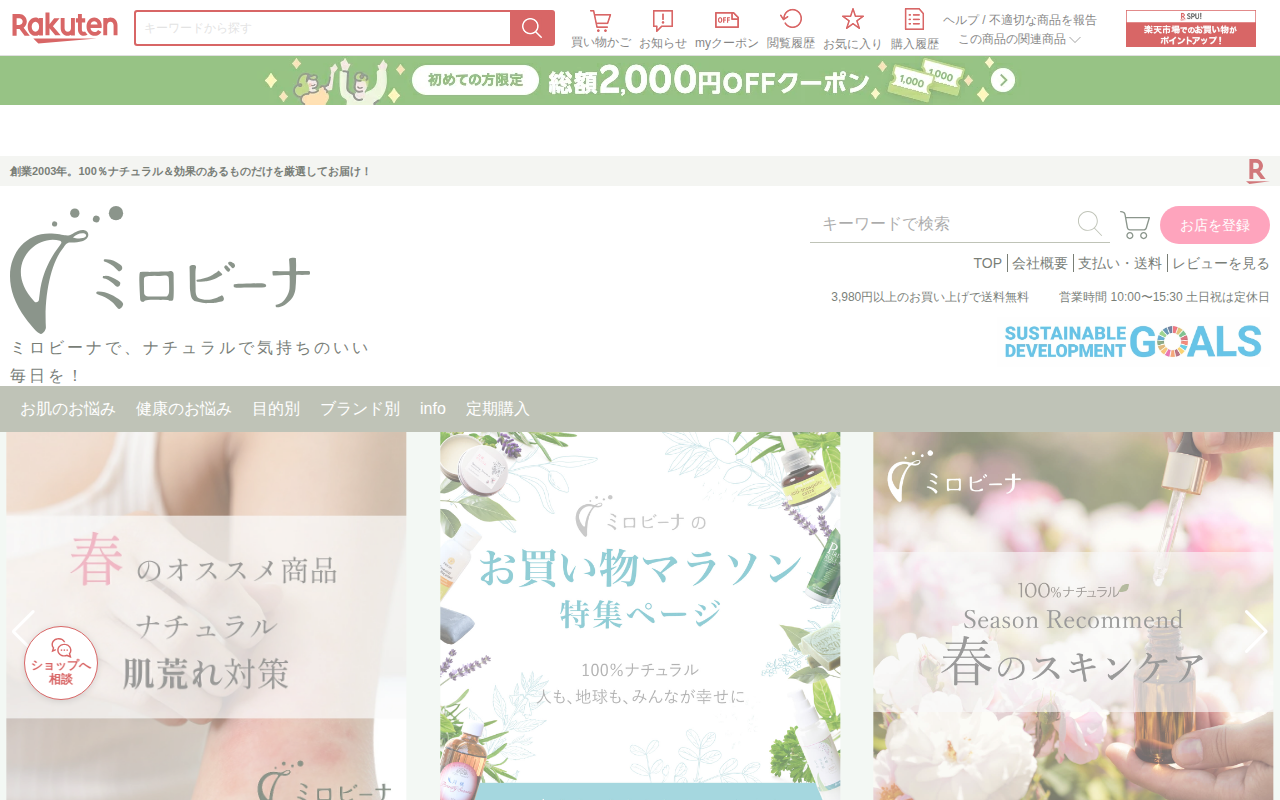Screen dimensions: 1280x800
Task: Click the SPU point-up banner
Action: [x=1191, y=28]
